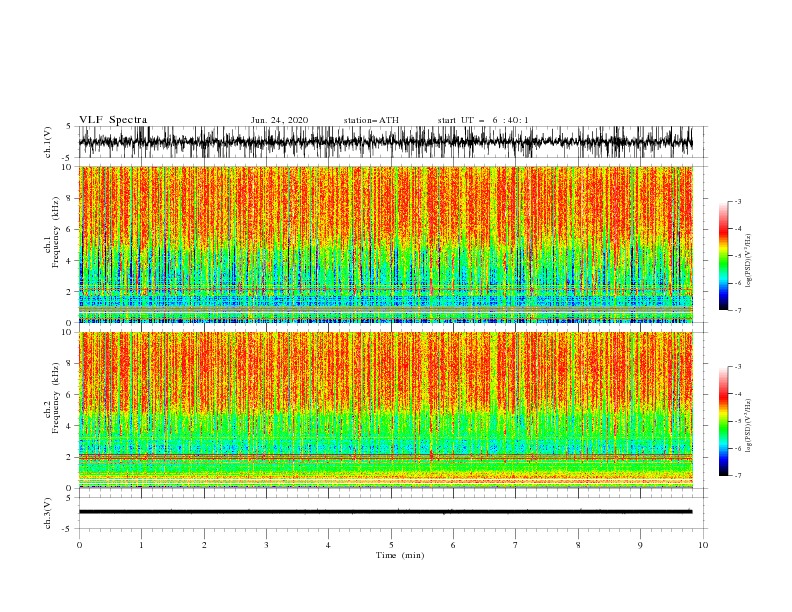Click time axis tick label "9"
The height and width of the screenshot is (612, 792).
[x=640, y=545]
